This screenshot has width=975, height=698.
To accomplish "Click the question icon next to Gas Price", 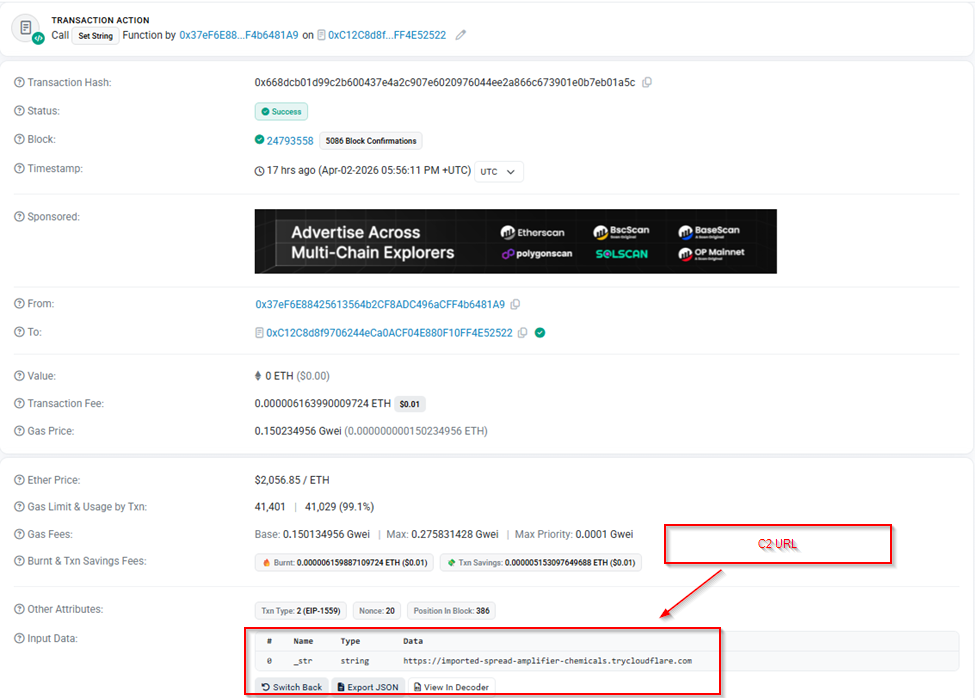I will pos(20,431).
